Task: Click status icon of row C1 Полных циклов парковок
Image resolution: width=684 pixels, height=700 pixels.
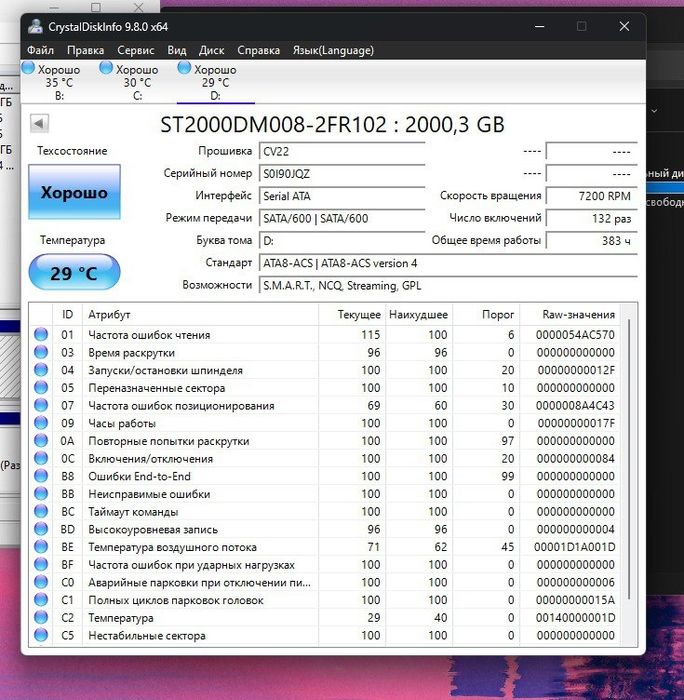Action: 41,600
